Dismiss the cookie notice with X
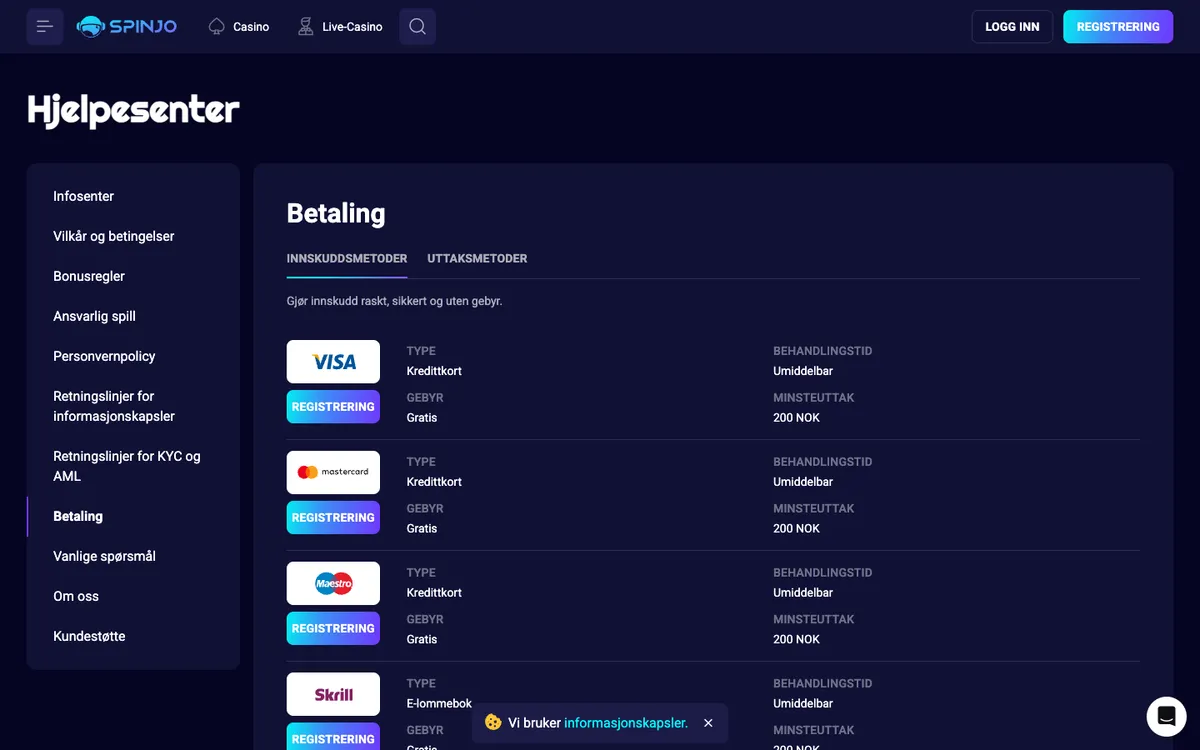The width and height of the screenshot is (1200, 750). pos(708,723)
